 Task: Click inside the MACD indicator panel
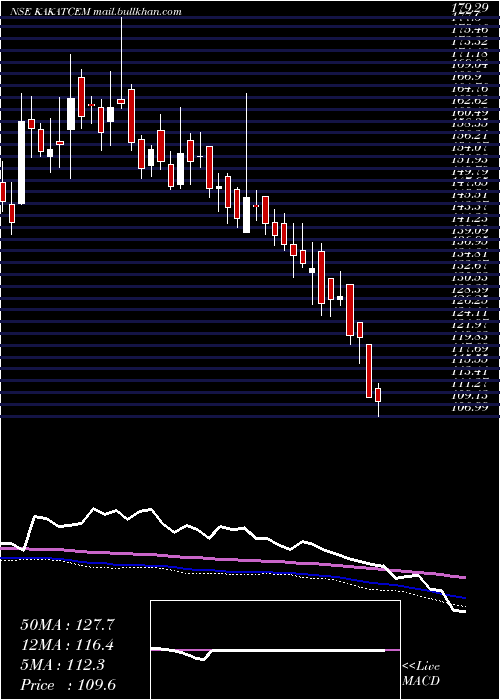[275, 650]
